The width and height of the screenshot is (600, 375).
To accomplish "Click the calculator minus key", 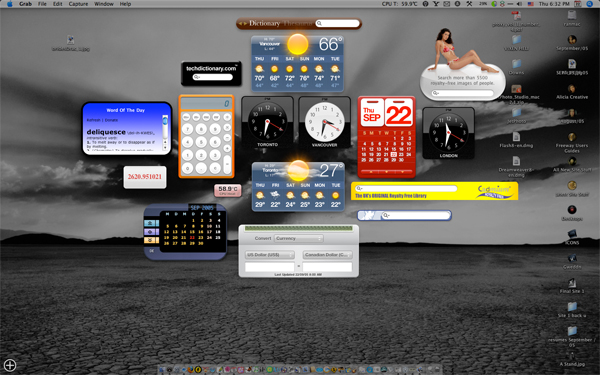I will coord(227,137).
